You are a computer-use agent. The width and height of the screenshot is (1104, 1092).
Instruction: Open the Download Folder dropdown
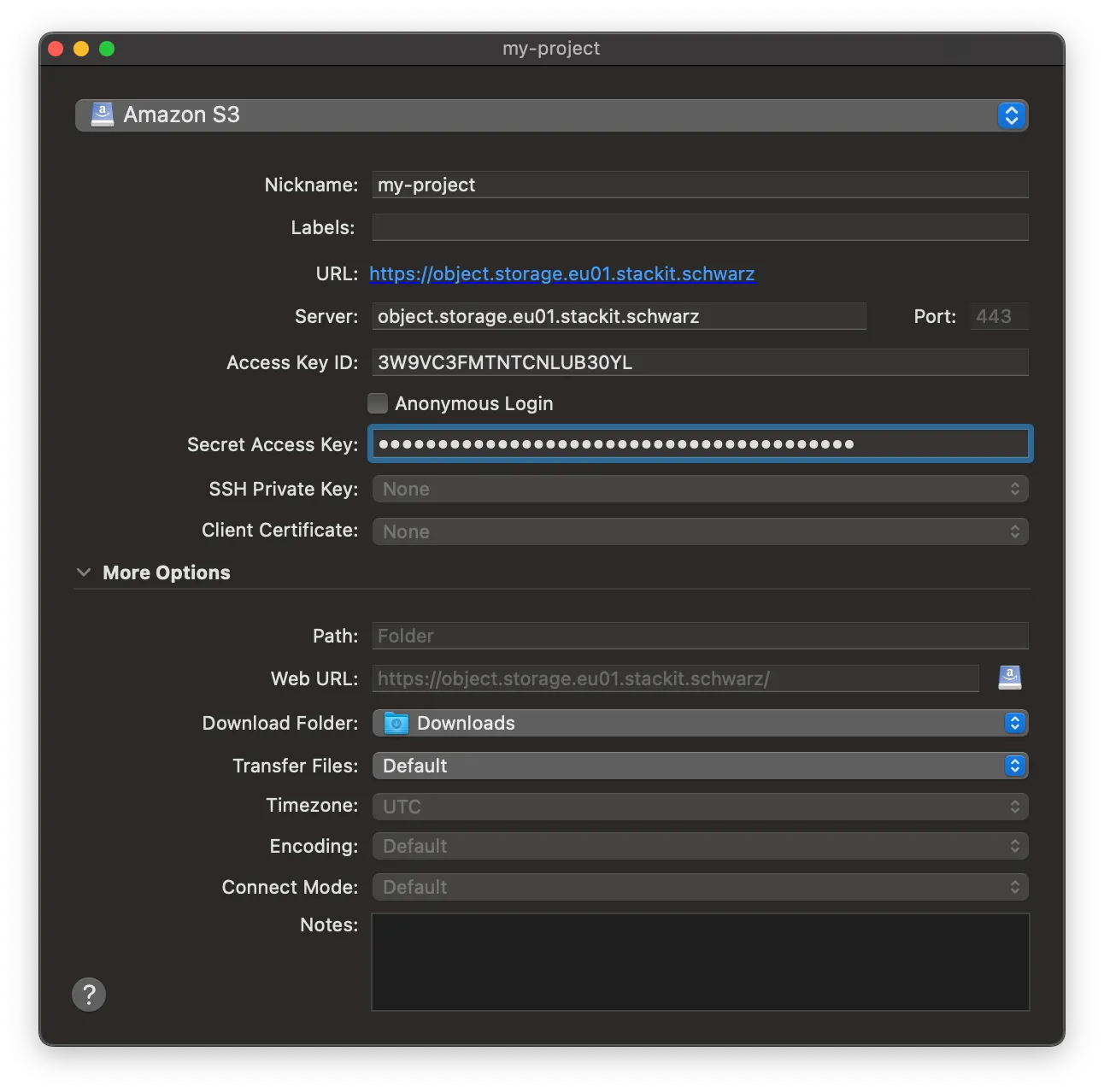click(x=699, y=724)
